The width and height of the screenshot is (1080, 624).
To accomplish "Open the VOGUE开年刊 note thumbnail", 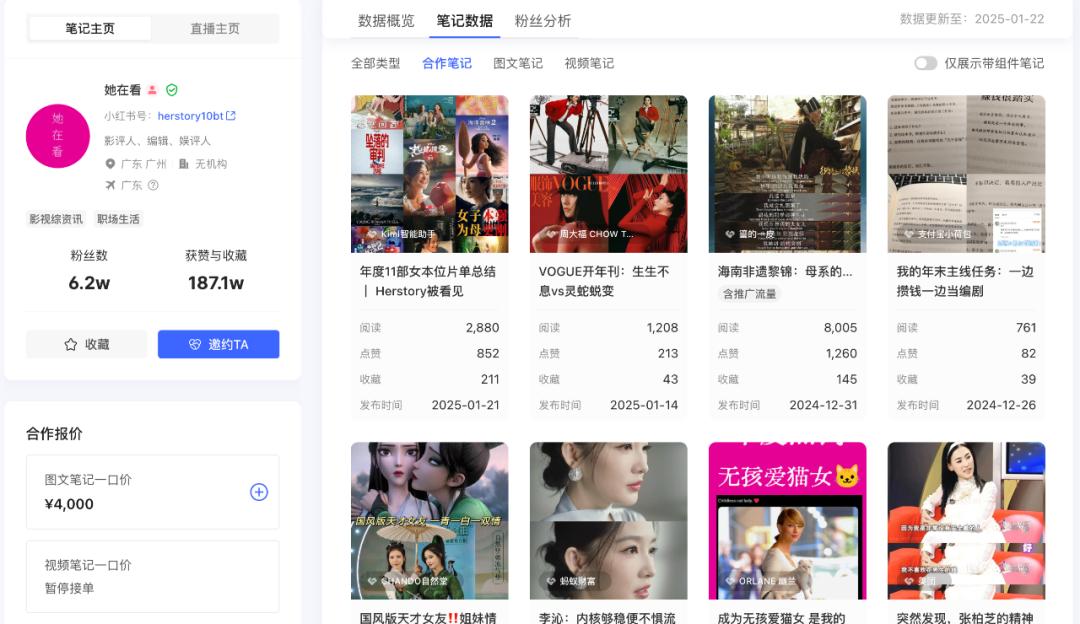I will point(608,173).
